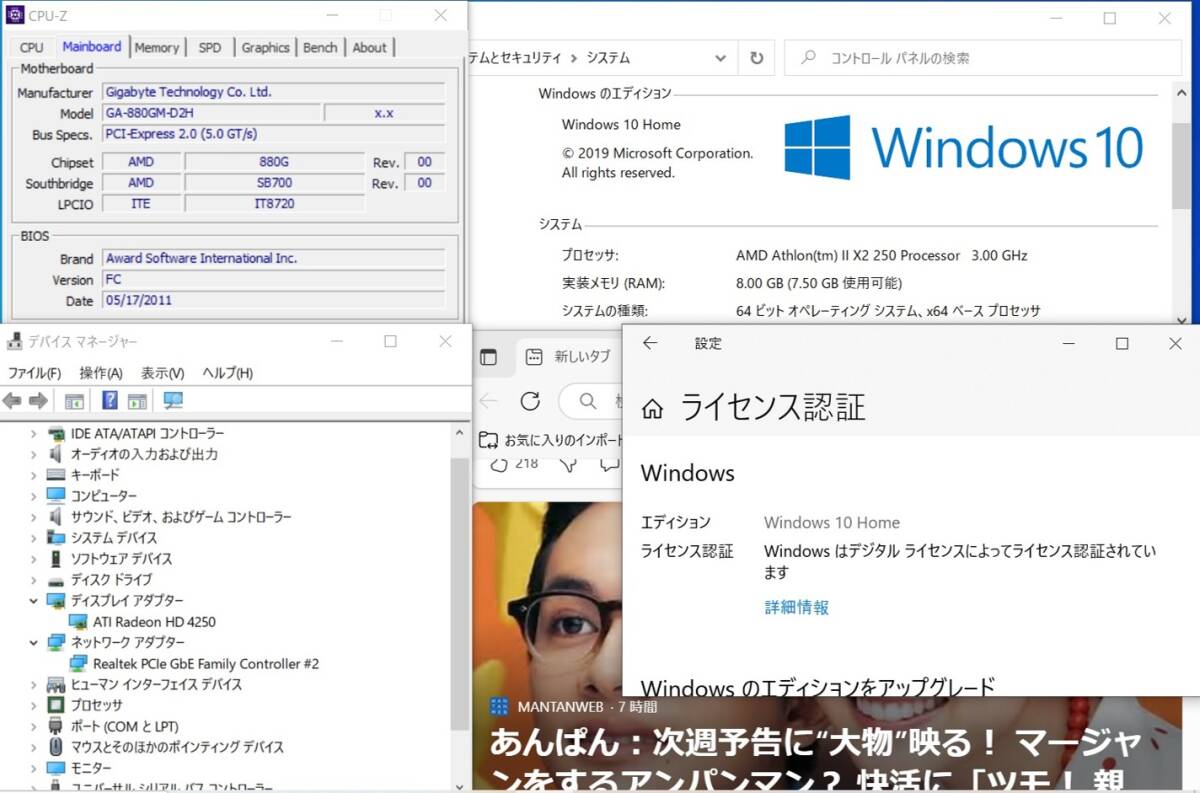Image resolution: width=1200 pixels, height=793 pixels.
Task: Select システム デバイス entry
Action: click(114, 538)
